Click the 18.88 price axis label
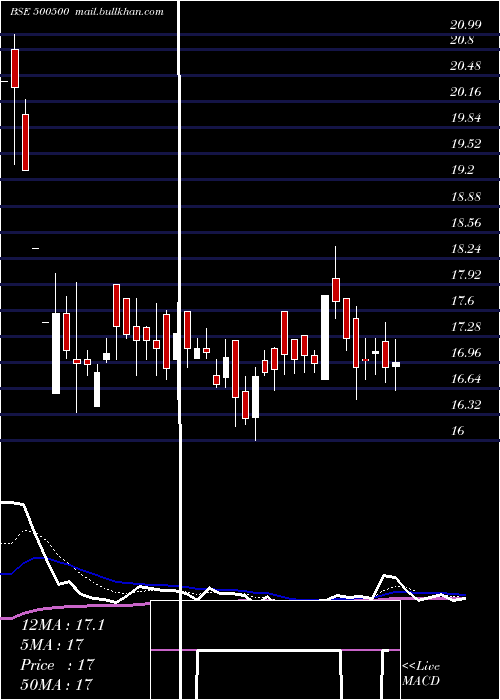This screenshot has width=500, height=700. (x=467, y=196)
